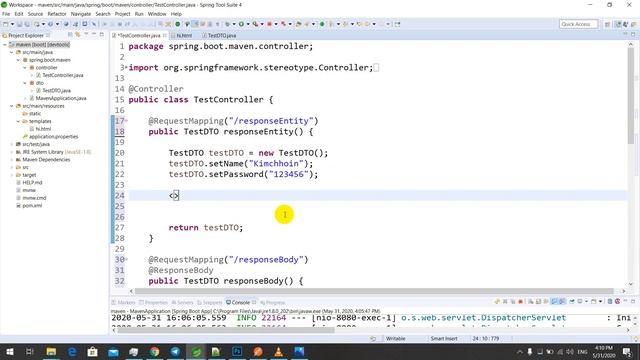This screenshot has width=640, height=360.
Task: Click the red Stop toolbar icon
Action: coord(269,24)
